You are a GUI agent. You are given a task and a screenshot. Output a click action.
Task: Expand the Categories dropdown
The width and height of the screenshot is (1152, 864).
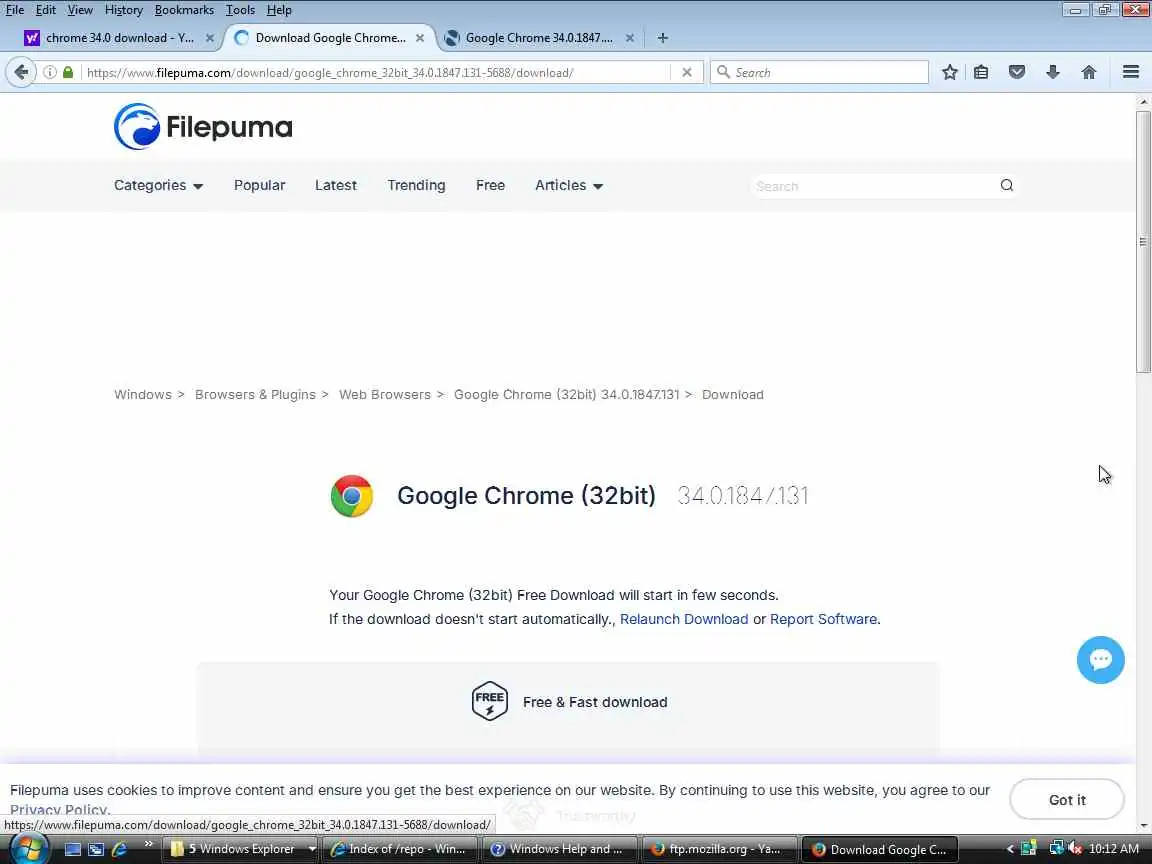click(158, 185)
